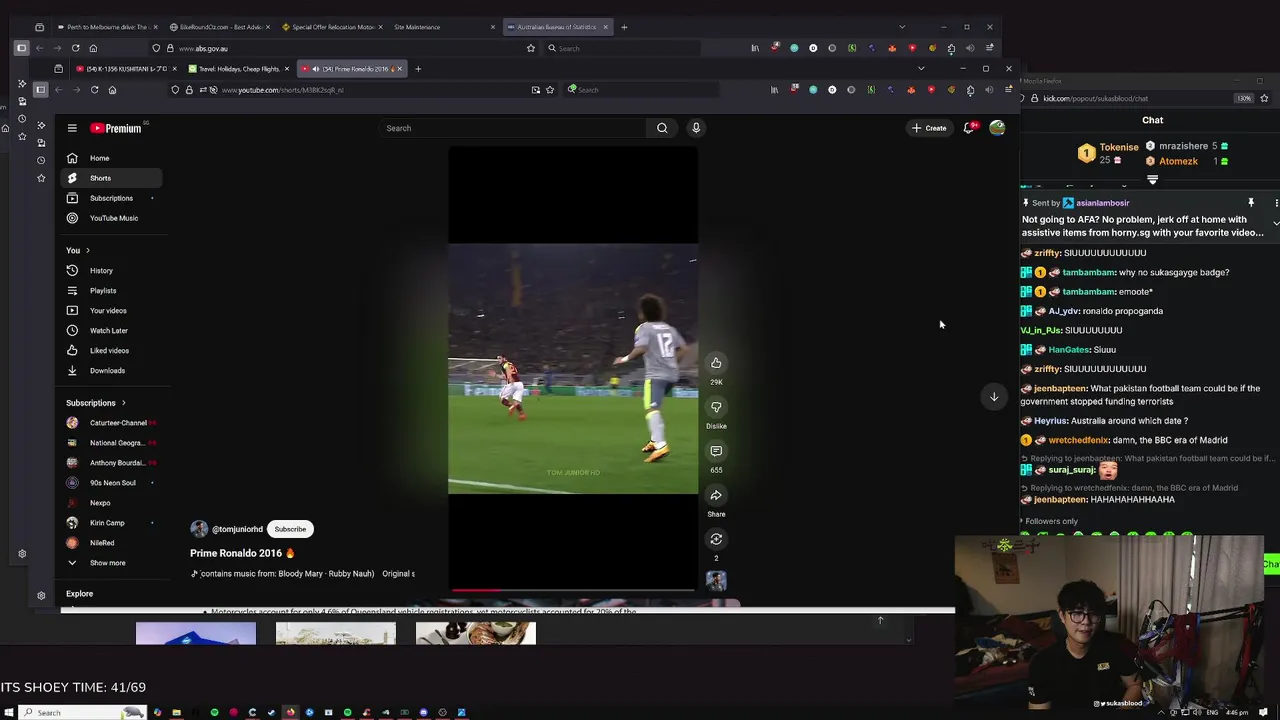1280x720 pixels.
Task: Go to next short with down arrow
Action: coord(994,397)
